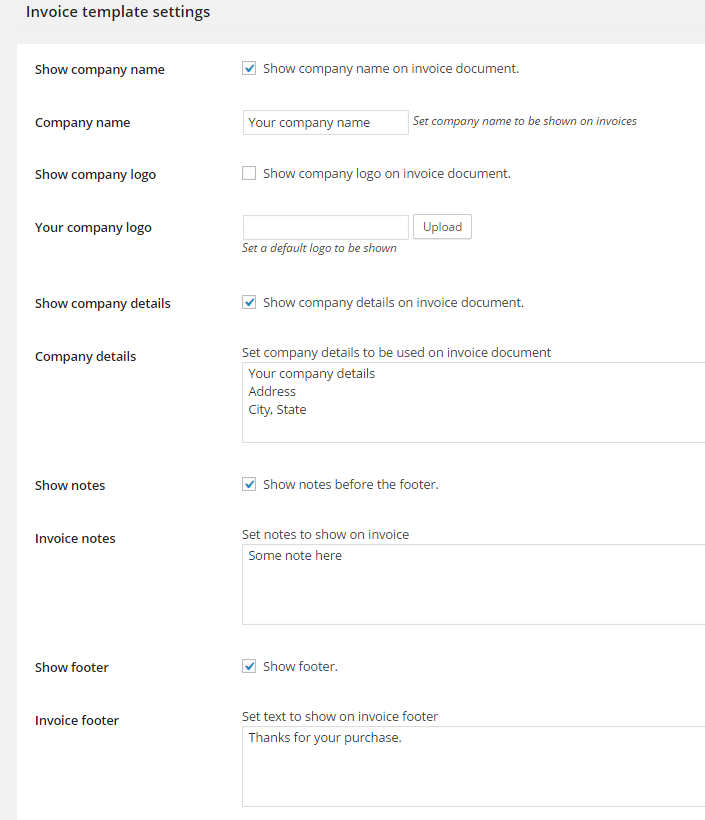
Task: Click the 'Show notes before the footer' label
Action: 351,484
